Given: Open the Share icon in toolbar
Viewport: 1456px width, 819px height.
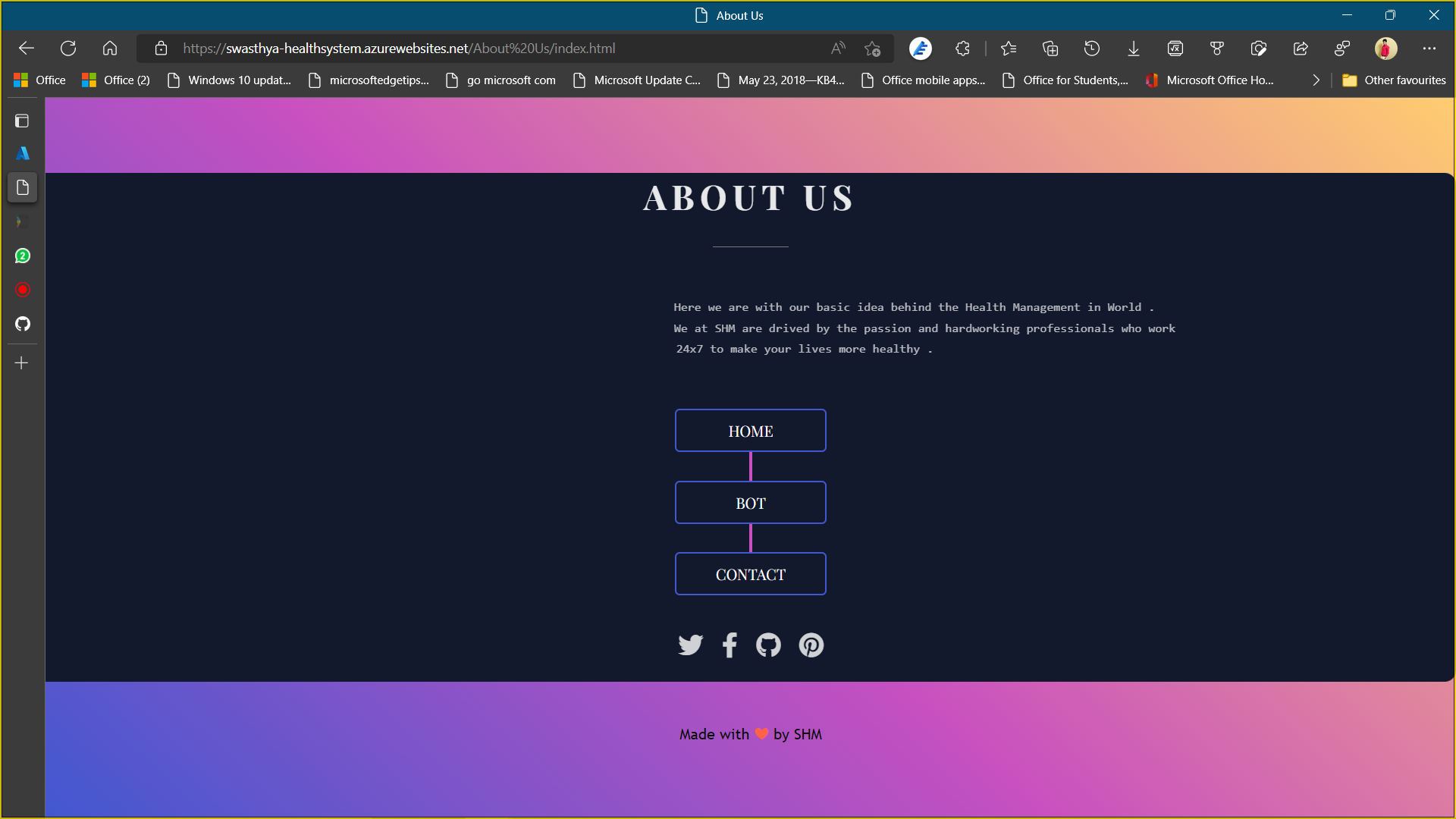Looking at the screenshot, I should (x=1301, y=49).
